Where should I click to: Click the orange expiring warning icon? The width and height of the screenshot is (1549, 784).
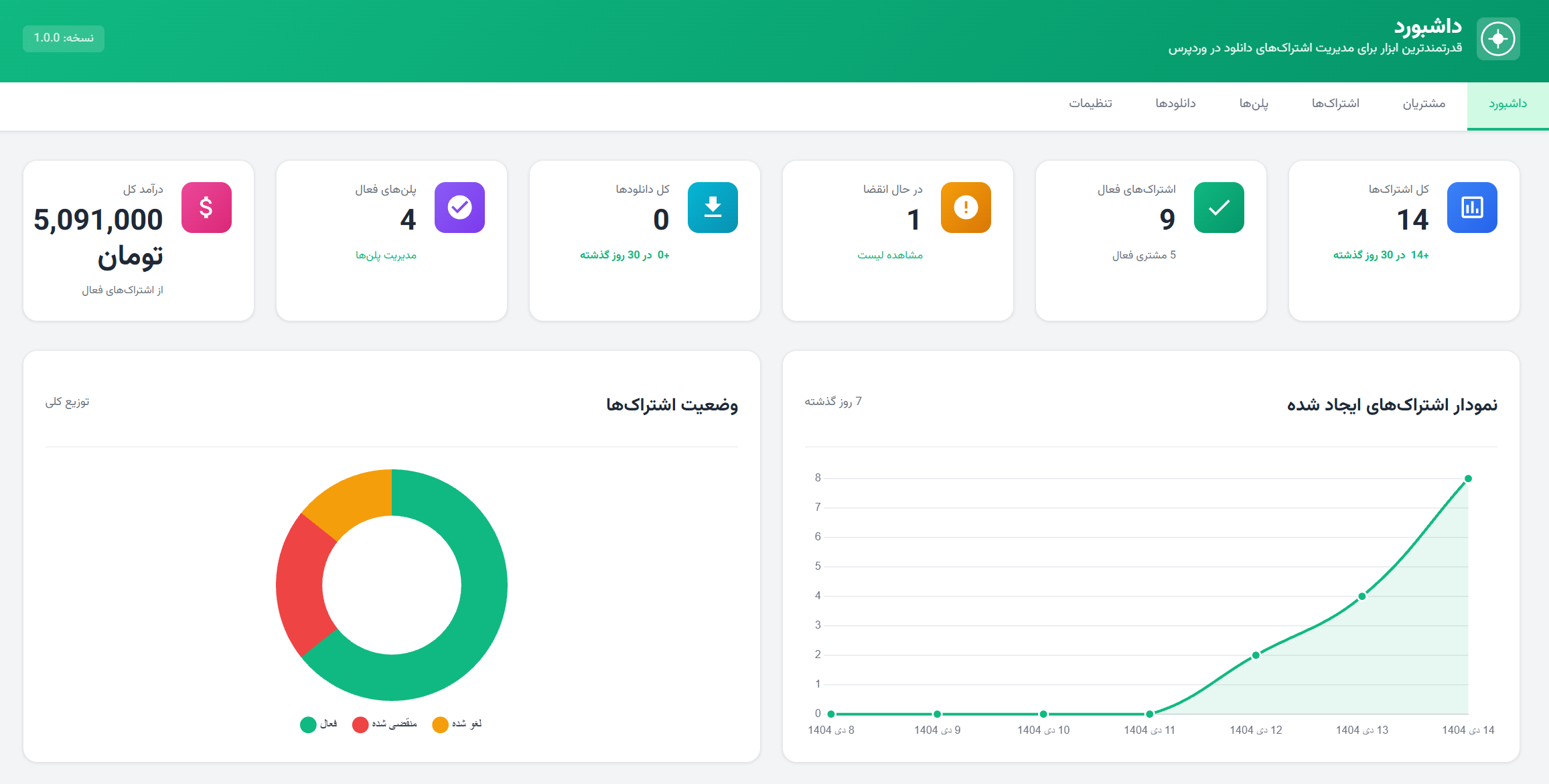coord(966,208)
